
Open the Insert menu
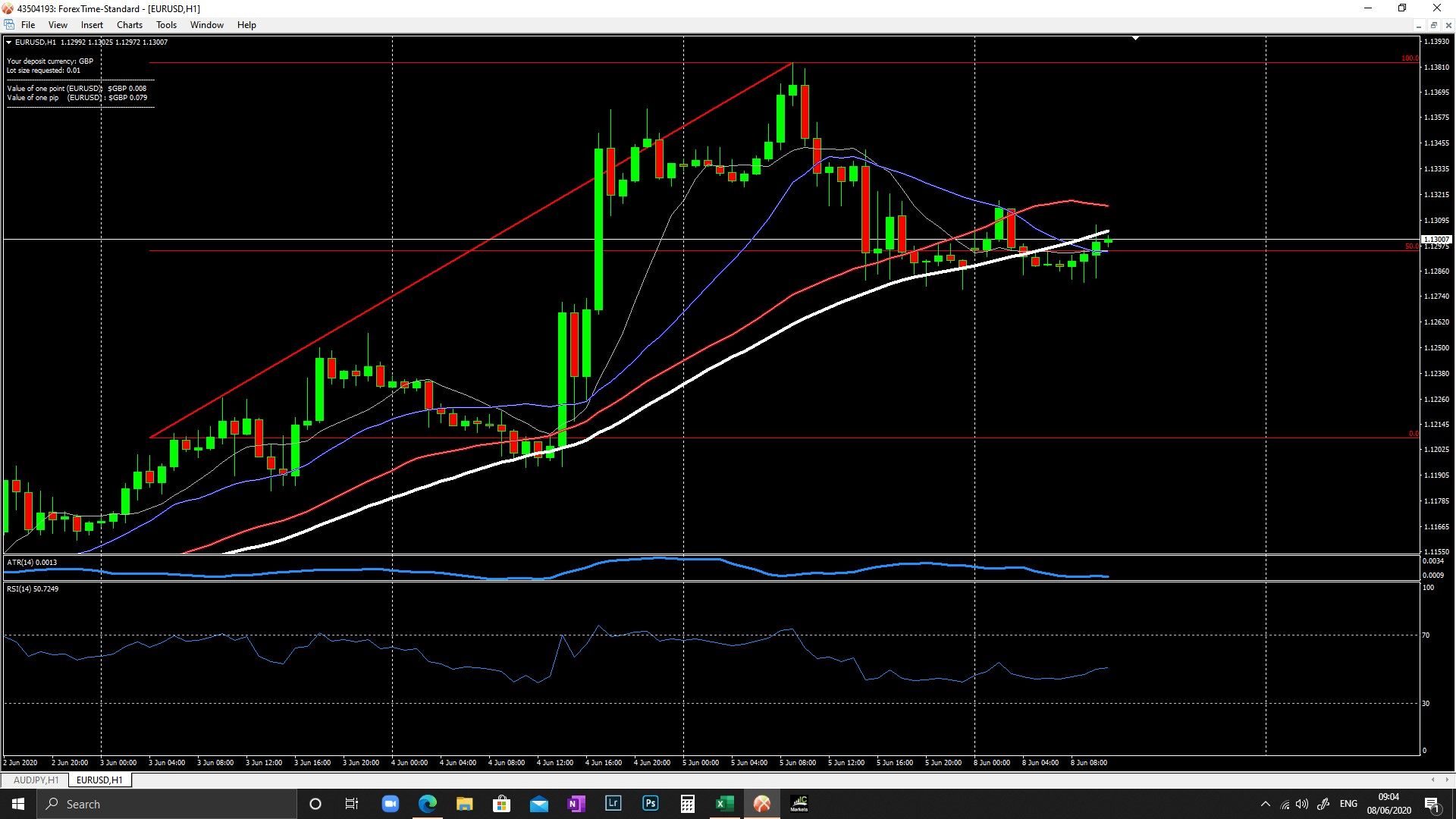(92, 24)
